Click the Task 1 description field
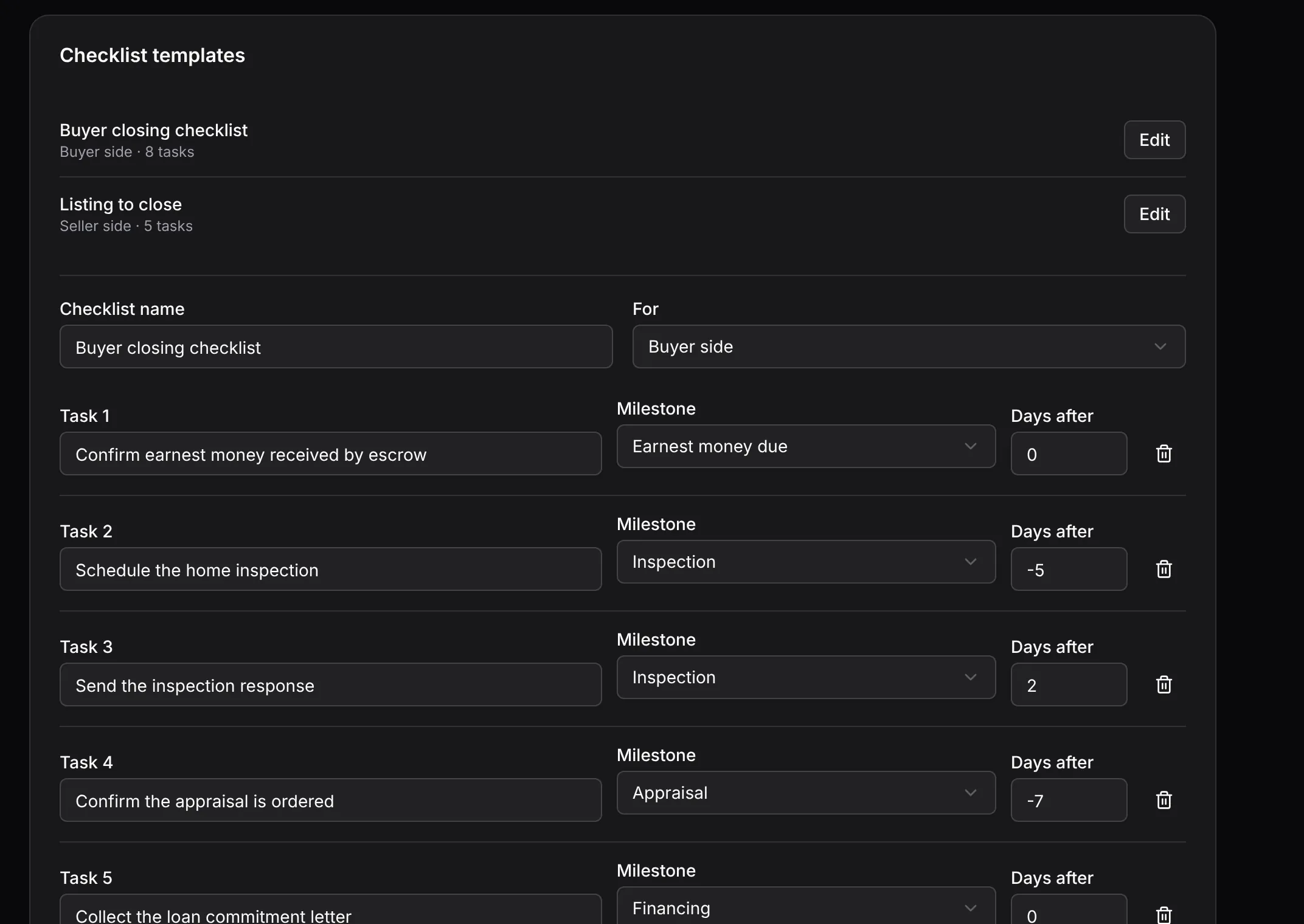 point(330,453)
